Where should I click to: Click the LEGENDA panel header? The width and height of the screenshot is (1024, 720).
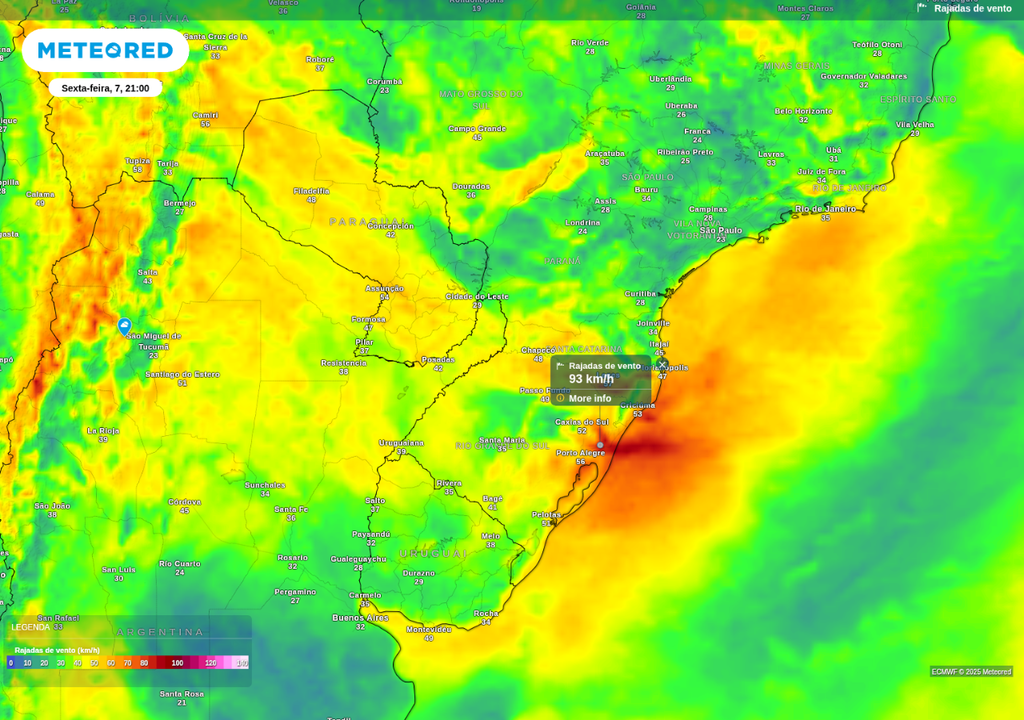pyautogui.click(x=31, y=627)
